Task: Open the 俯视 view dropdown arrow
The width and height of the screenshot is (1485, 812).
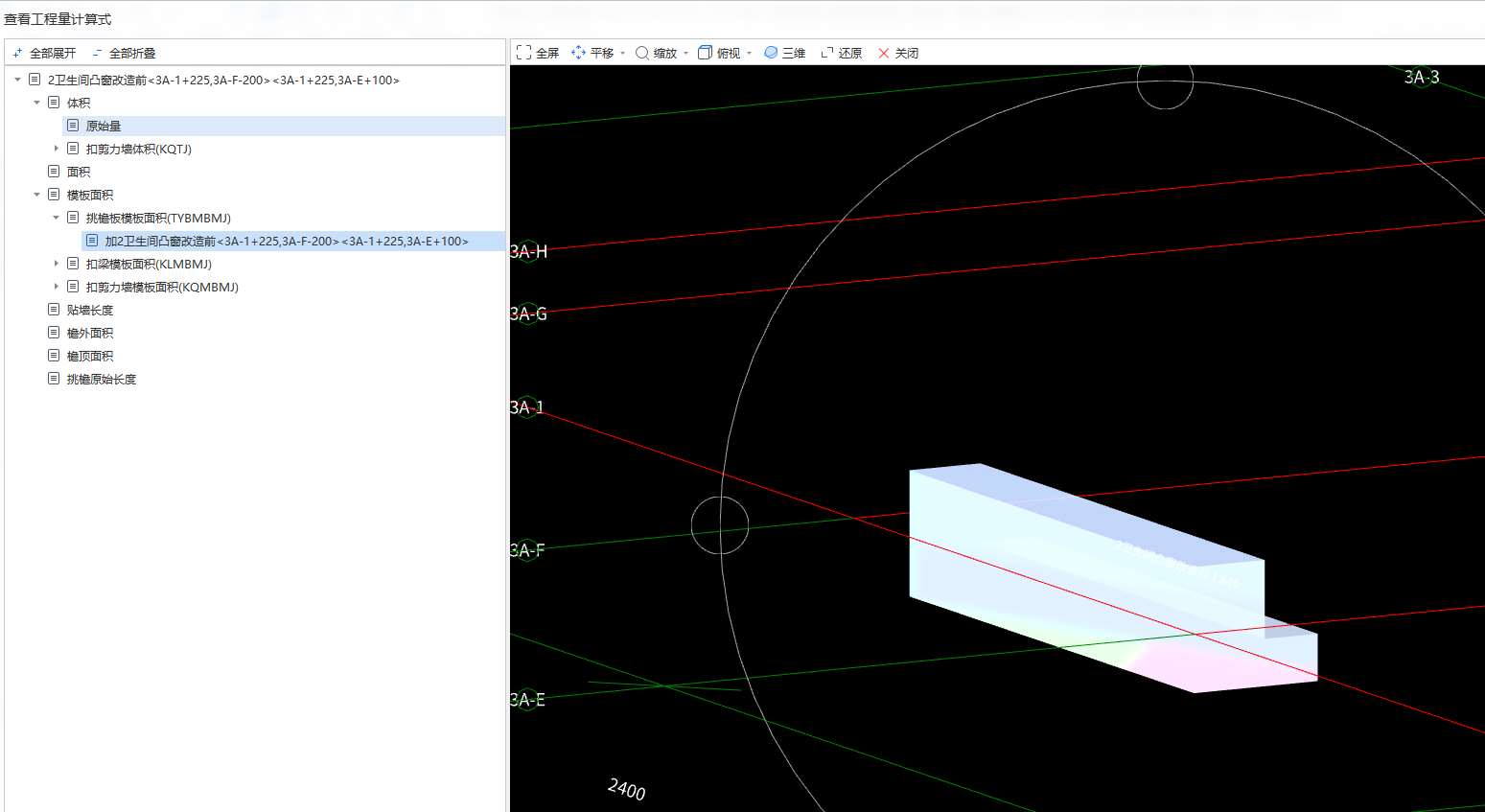Action: coord(750,54)
